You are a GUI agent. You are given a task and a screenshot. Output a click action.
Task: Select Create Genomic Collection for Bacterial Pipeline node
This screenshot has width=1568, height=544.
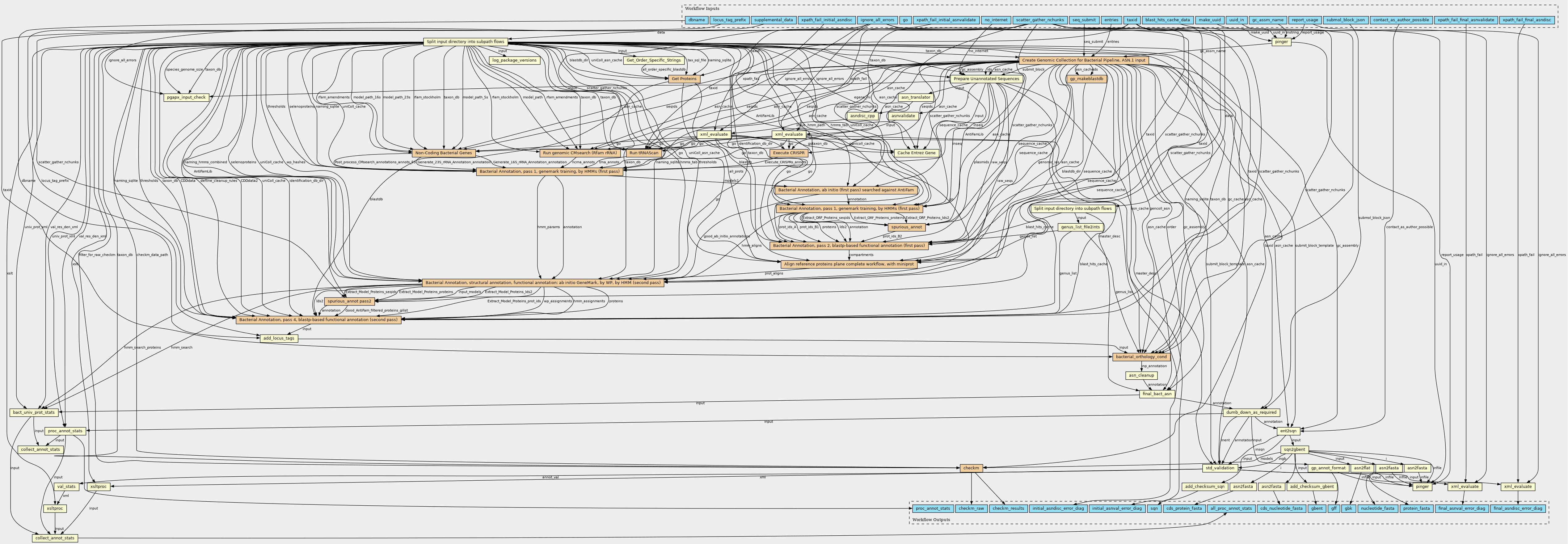[x=1083, y=60]
